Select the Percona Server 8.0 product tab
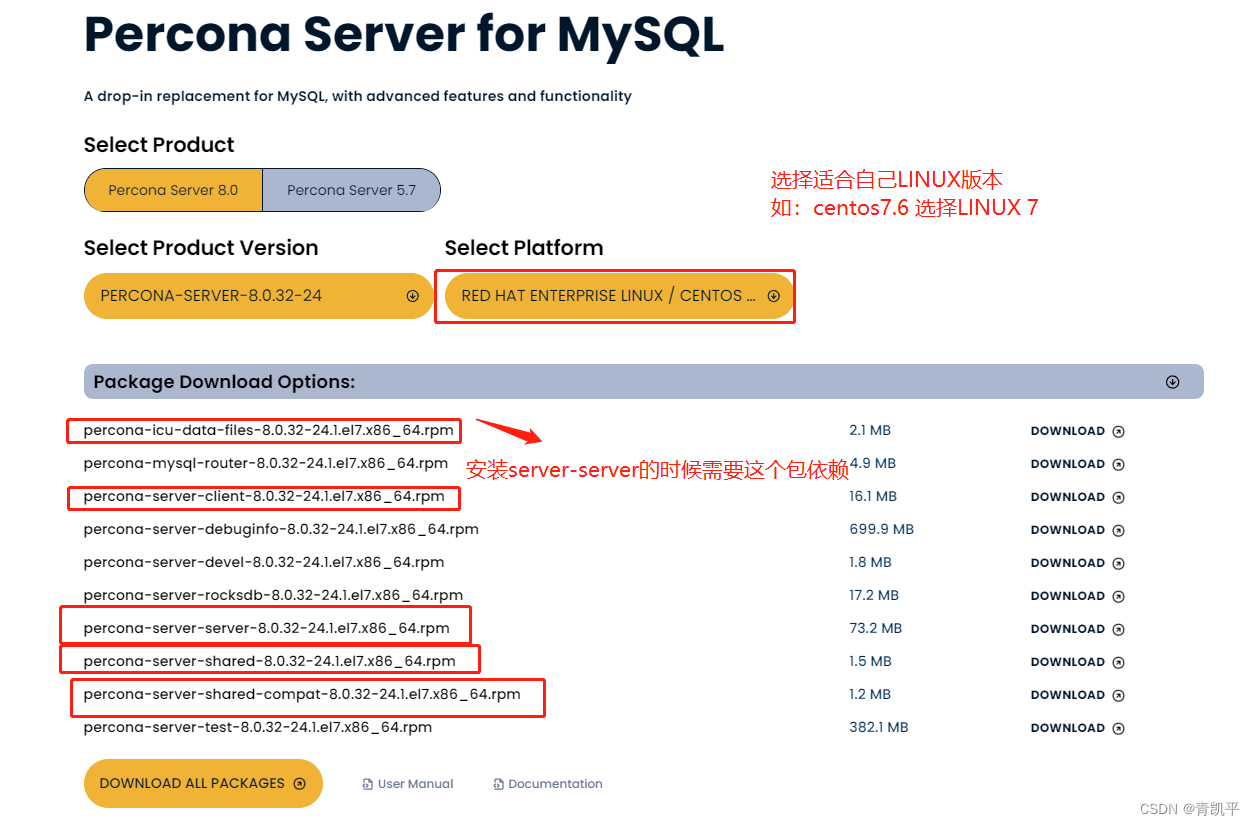 [x=172, y=189]
